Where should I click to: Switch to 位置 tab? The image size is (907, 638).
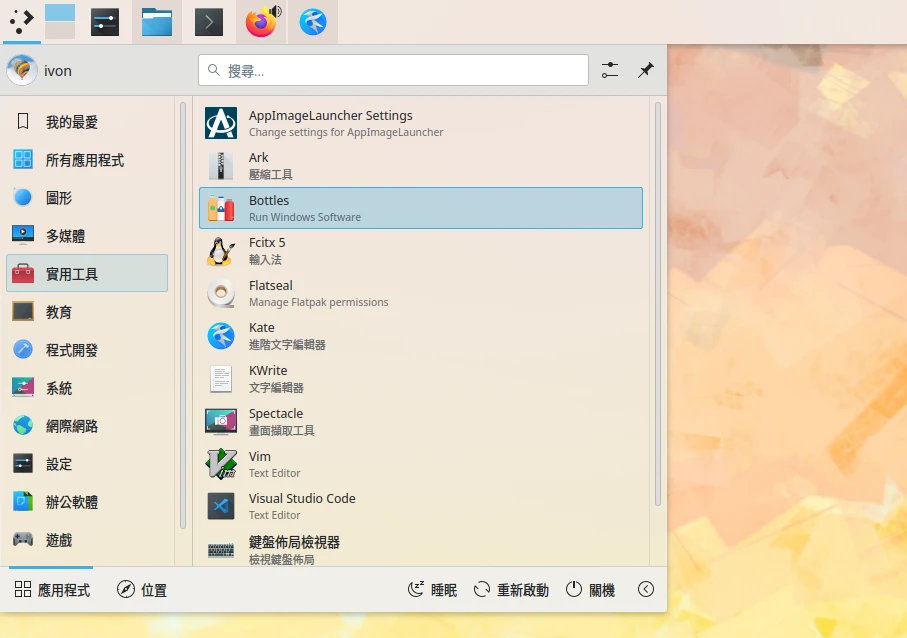(142, 590)
